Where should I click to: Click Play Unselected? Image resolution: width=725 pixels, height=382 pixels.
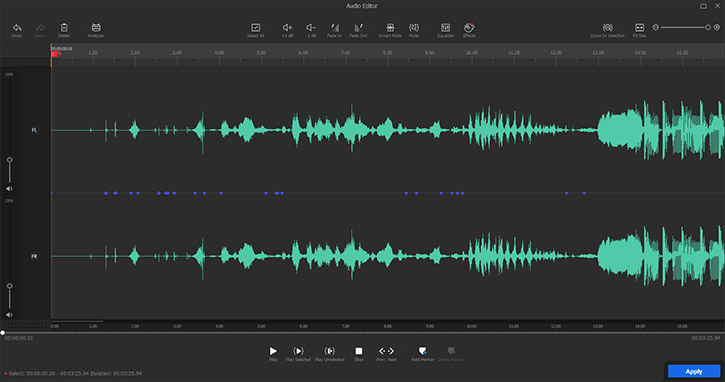(329, 351)
